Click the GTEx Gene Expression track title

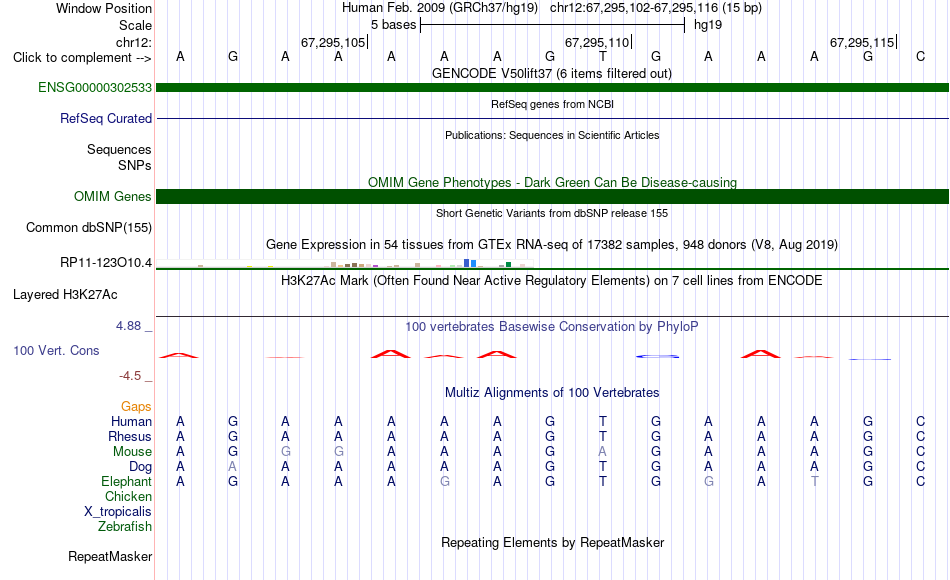[x=552, y=245]
